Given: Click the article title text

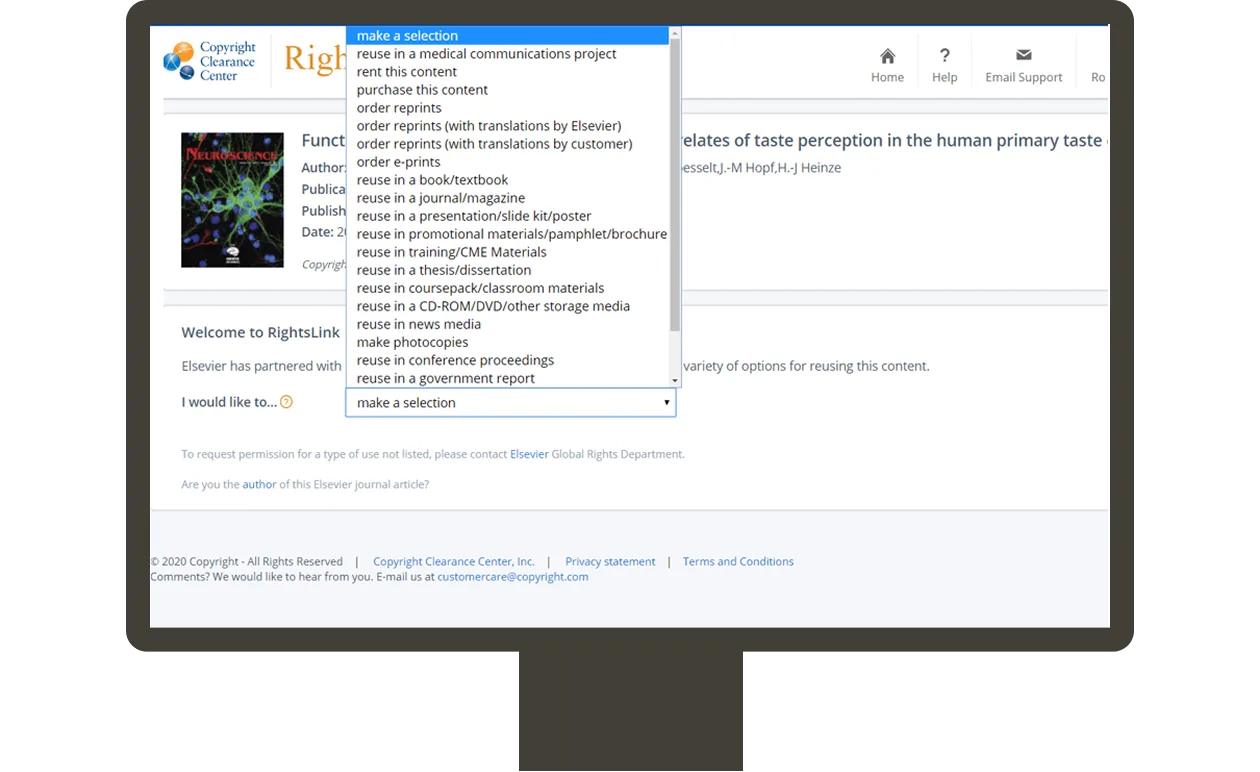Looking at the screenshot, I should pyautogui.click(x=894, y=141).
